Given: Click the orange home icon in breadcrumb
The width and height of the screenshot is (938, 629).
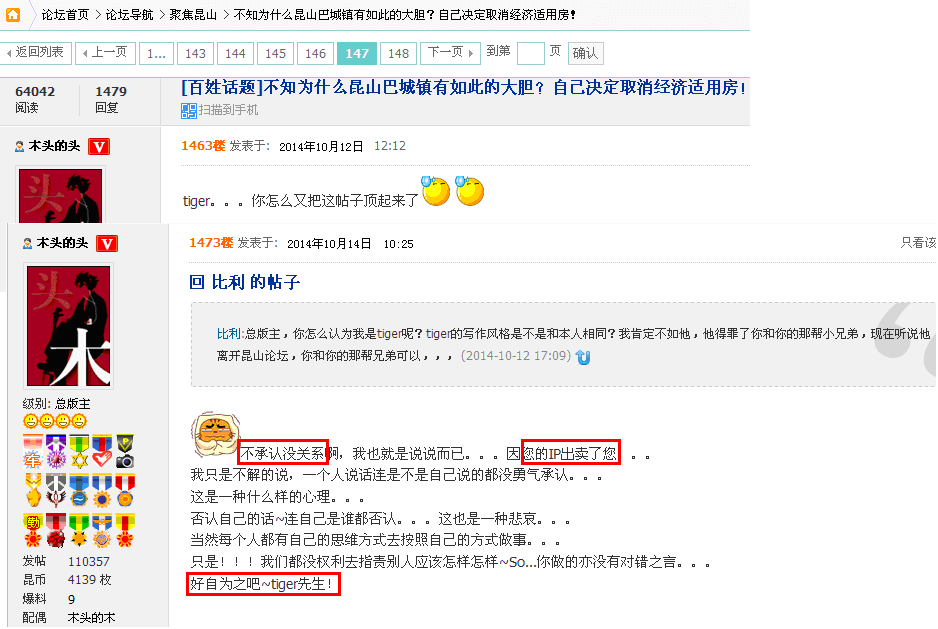Looking at the screenshot, I should [13, 14].
